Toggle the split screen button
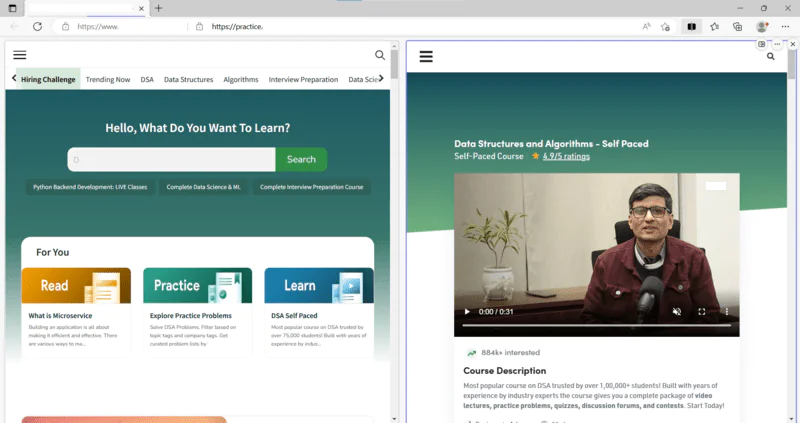This screenshot has height=423, width=800. point(691,27)
